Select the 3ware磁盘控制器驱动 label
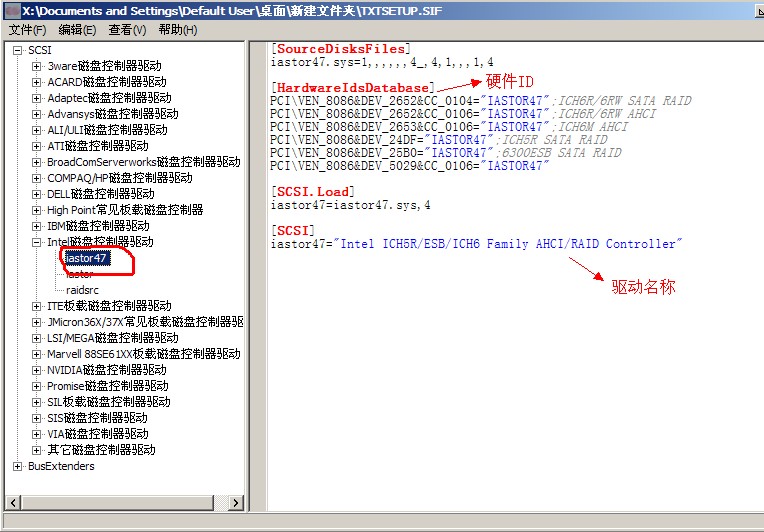This screenshot has width=764, height=532. 104,66
